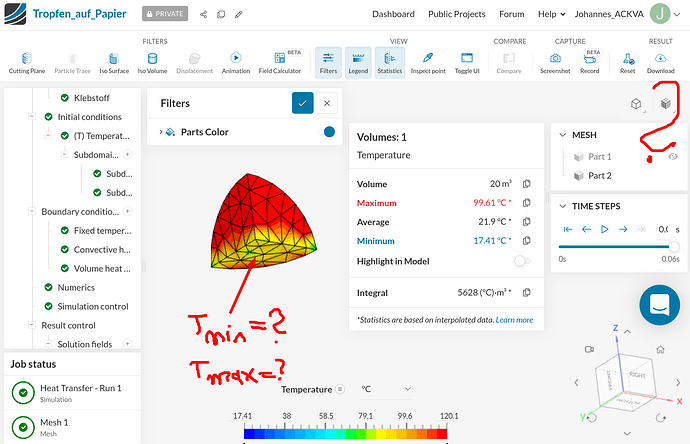Click the share project icon
690x444 pixels.
[x=203, y=15]
